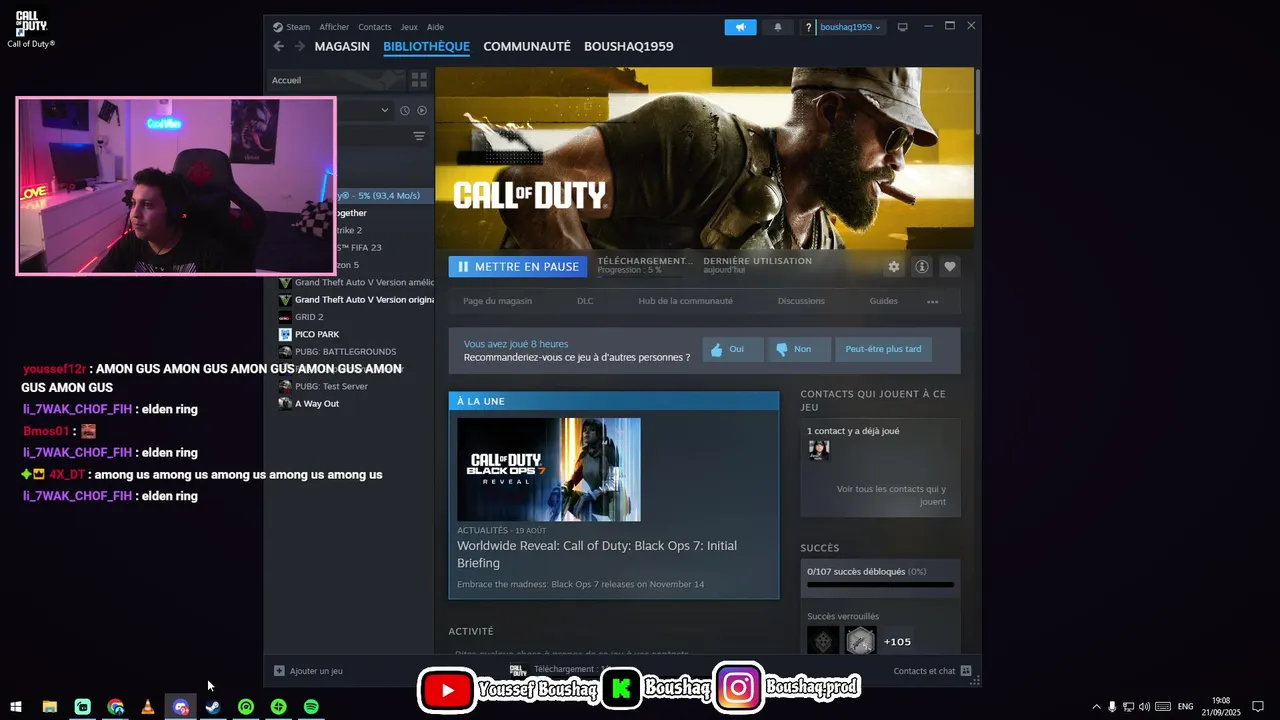
Task: Open the Guides link
Action: coord(883,301)
